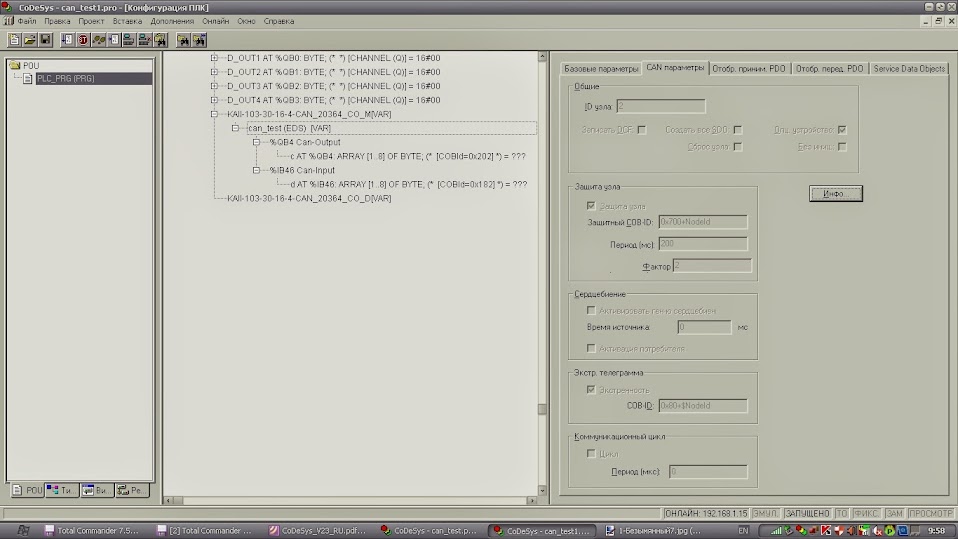Toggle the Цикл checkbox
The image size is (958, 539).
click(x=591, y=453)
